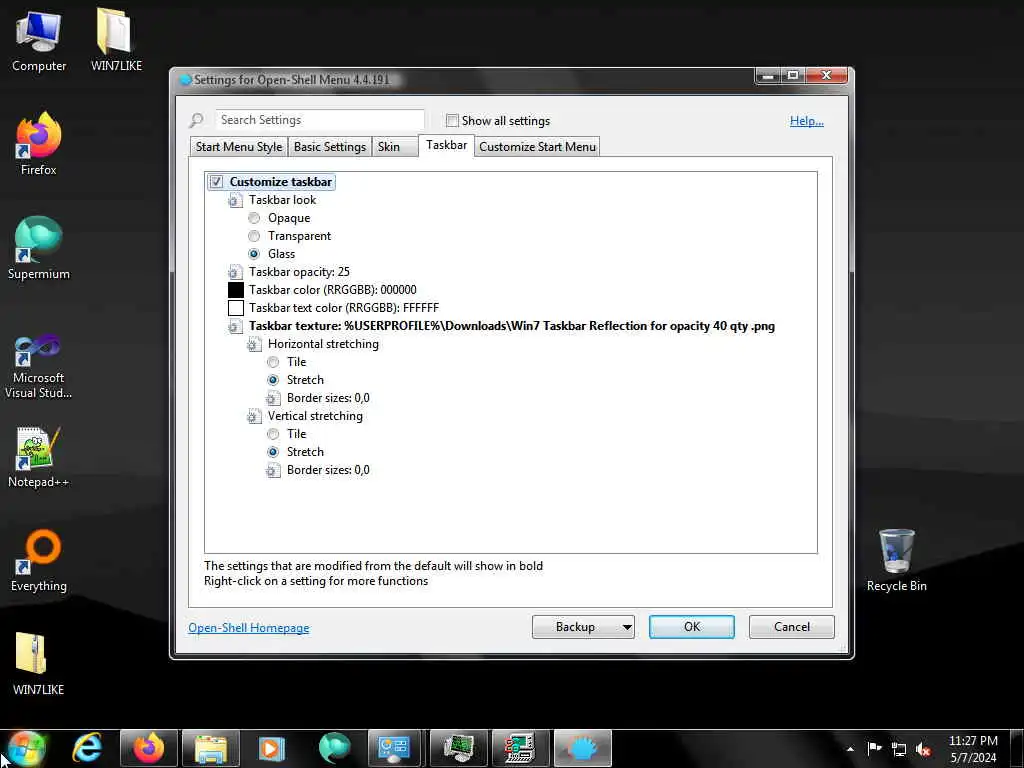Screen dimensions: 1024x768
Task: Visit the Open-Shell Homepage link
Action: tap(249, 628)
